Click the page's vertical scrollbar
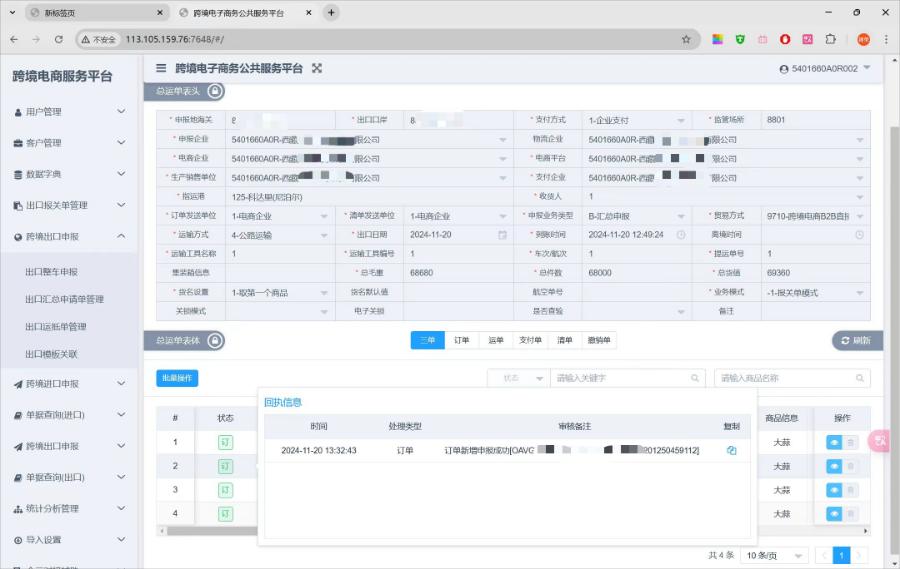 pyautogui.click(x=894, y=339)
